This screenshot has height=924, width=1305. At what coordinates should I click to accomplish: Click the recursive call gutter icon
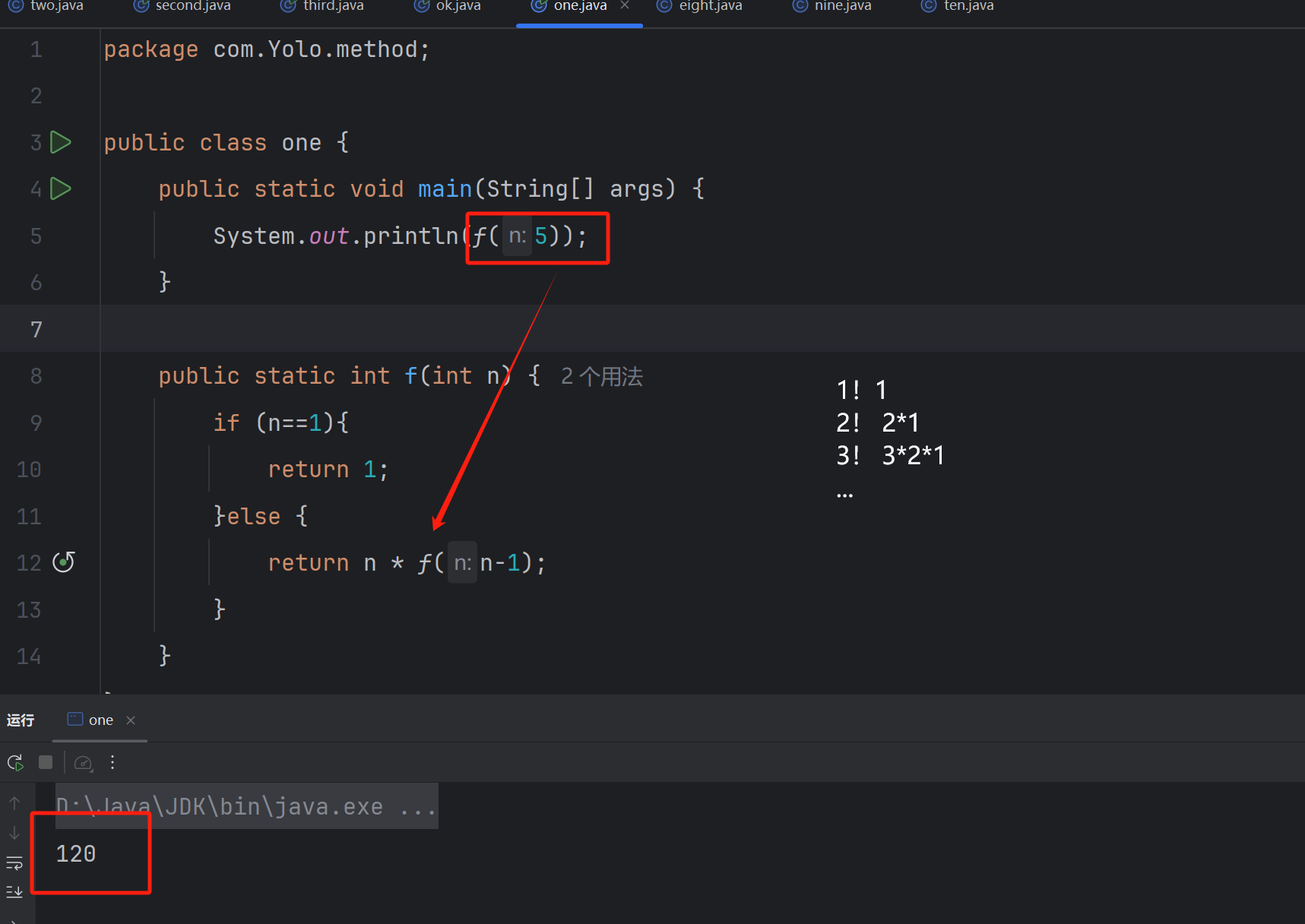point(63,562)
